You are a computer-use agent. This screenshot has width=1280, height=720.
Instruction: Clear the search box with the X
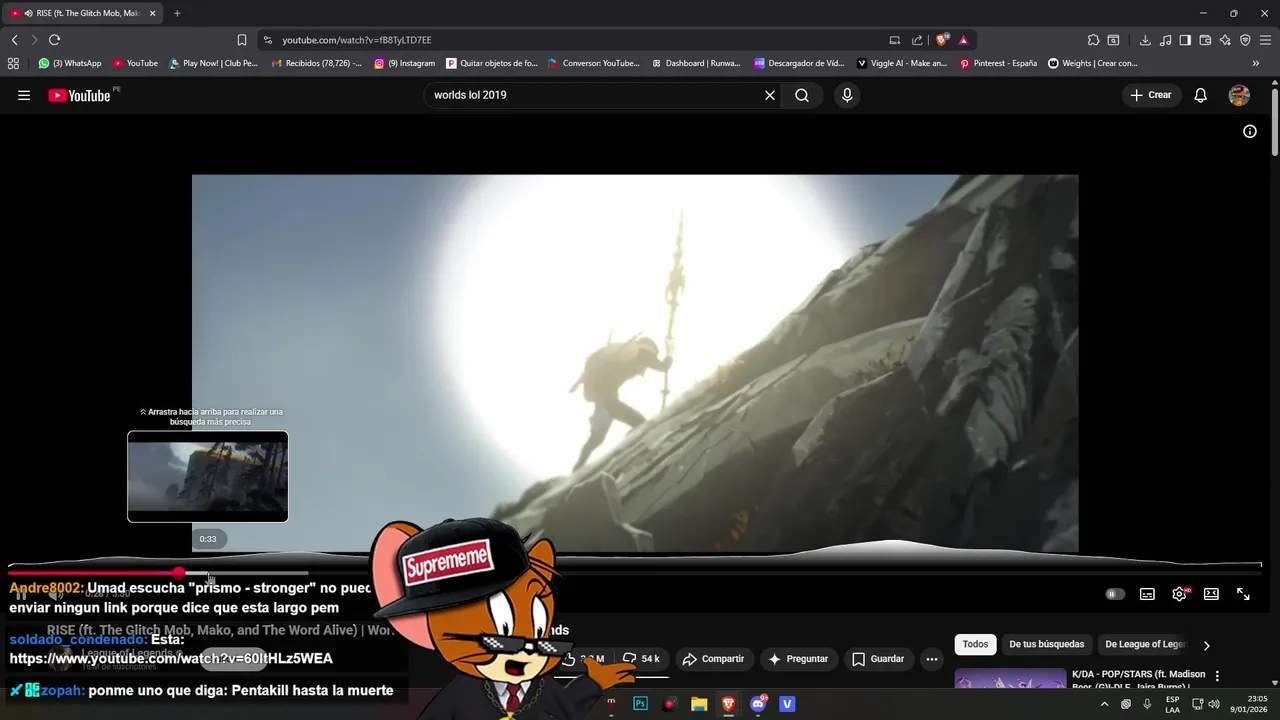770,95
